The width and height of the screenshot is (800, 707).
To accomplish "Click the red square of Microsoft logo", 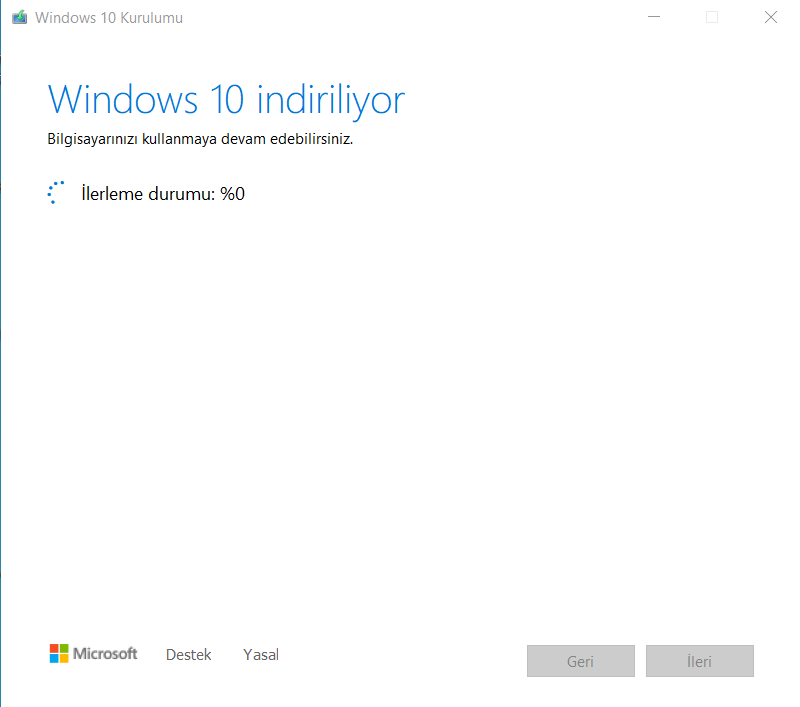I will click(x=54, y=648).
